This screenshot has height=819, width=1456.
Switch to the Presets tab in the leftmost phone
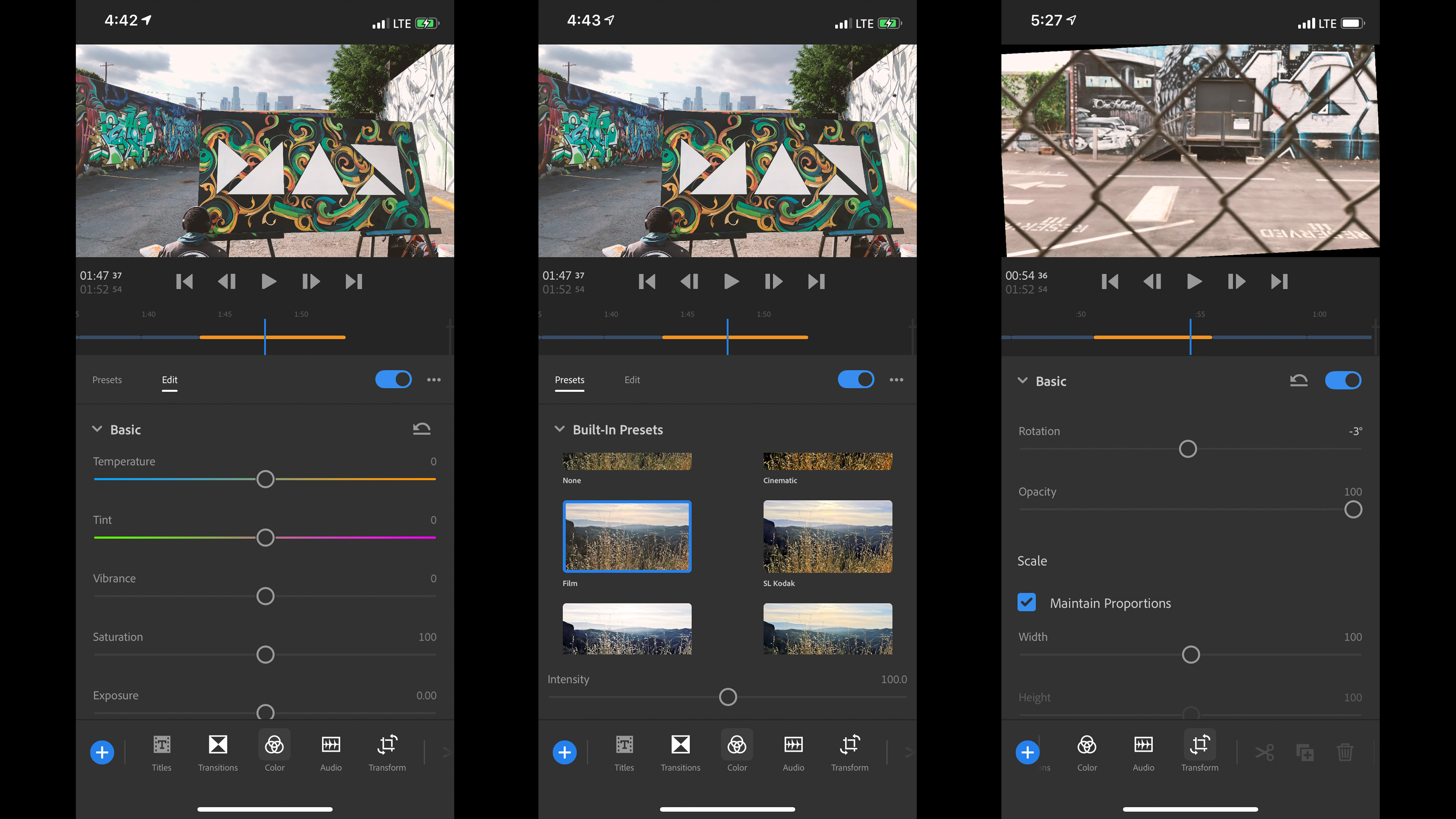click(107, 380)
